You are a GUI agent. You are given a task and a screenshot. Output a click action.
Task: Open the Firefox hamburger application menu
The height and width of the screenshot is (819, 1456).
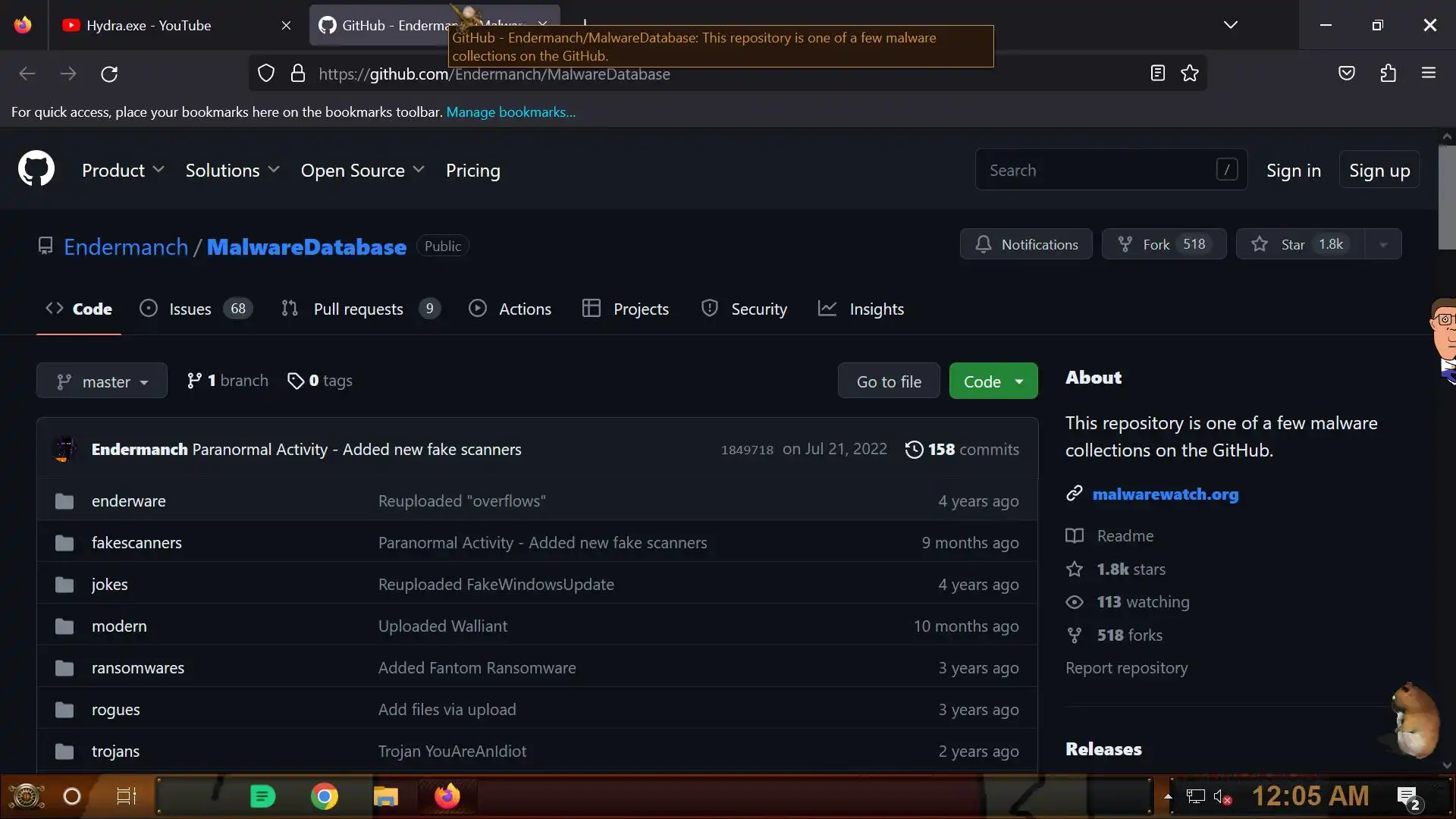1429,74
